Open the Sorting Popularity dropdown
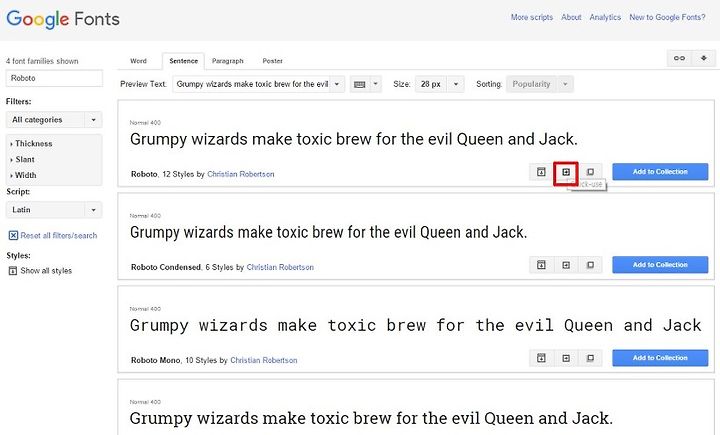Image resolution: width=720 pixels, height=435 pixels. click(x=540, y=84)
